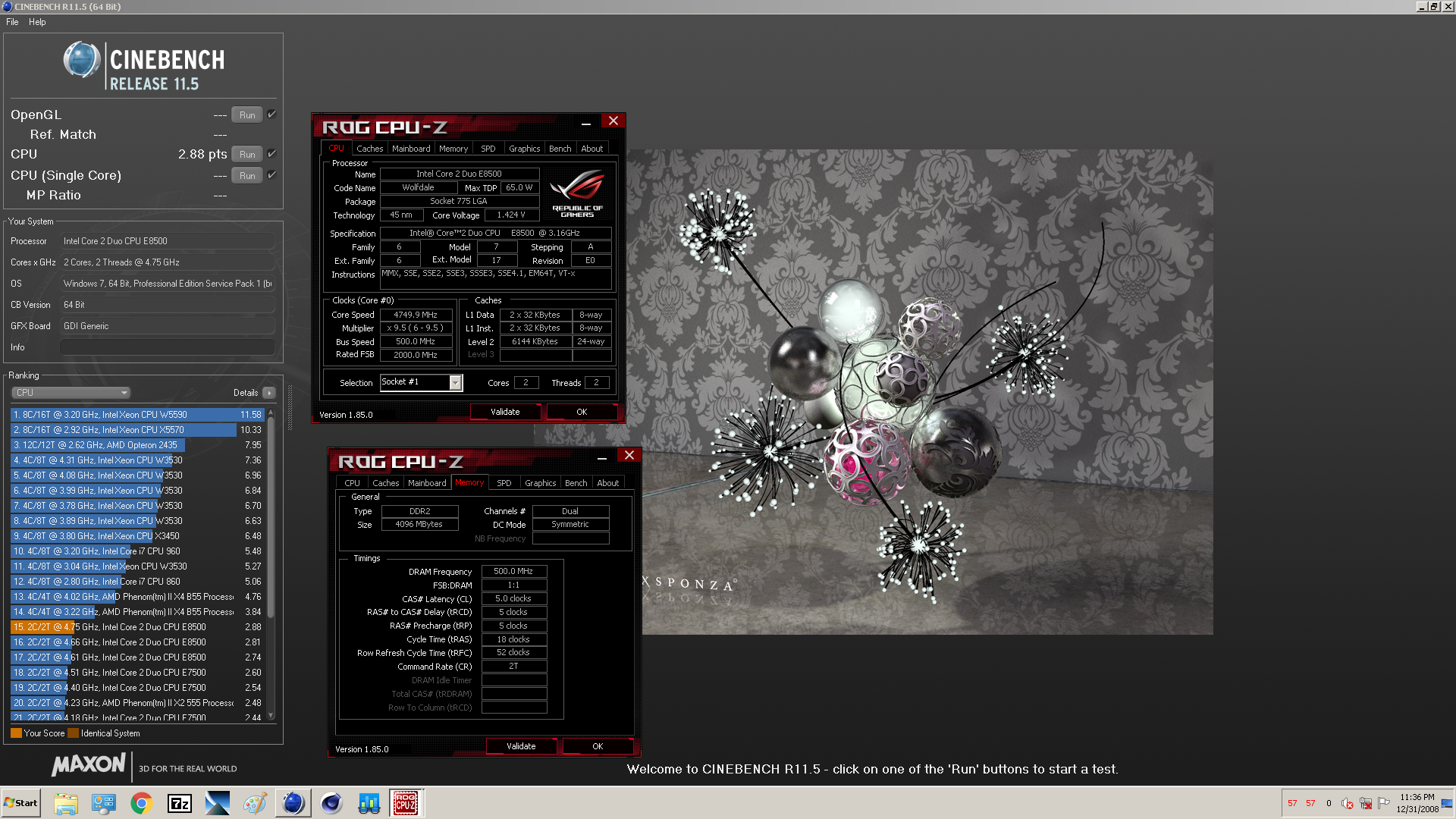Open 7-Zip from the taskbar
This screenshot has width=1456, height=819.
pyautogui.click(x=180, y=803)
